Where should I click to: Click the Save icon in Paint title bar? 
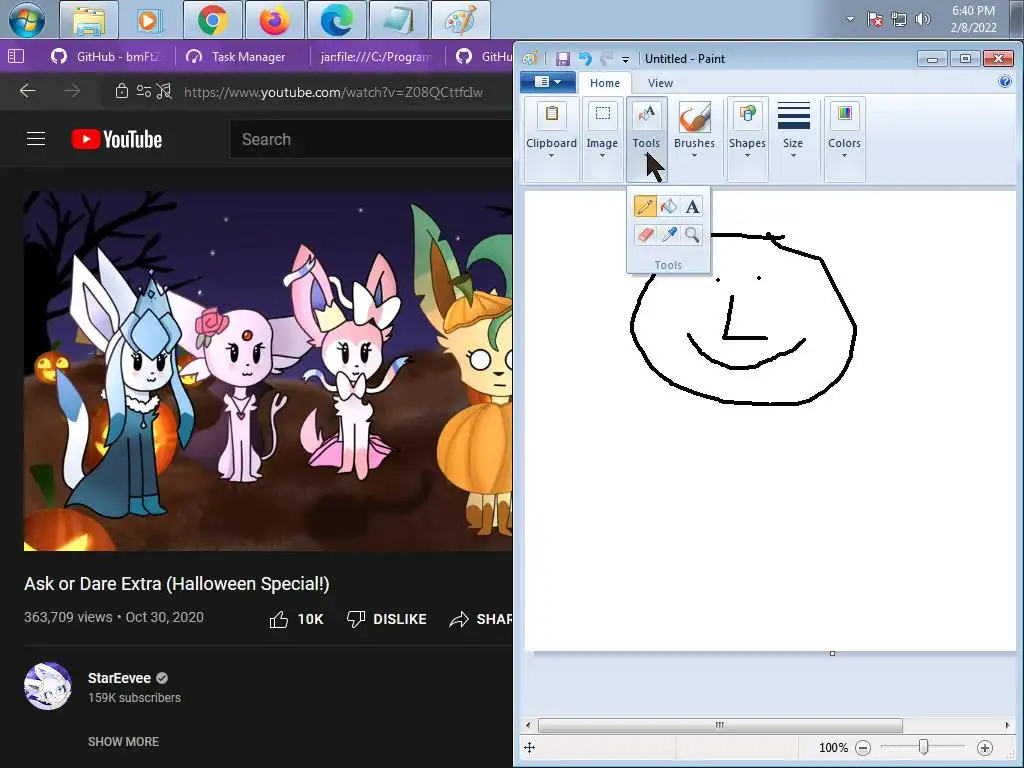562,59
